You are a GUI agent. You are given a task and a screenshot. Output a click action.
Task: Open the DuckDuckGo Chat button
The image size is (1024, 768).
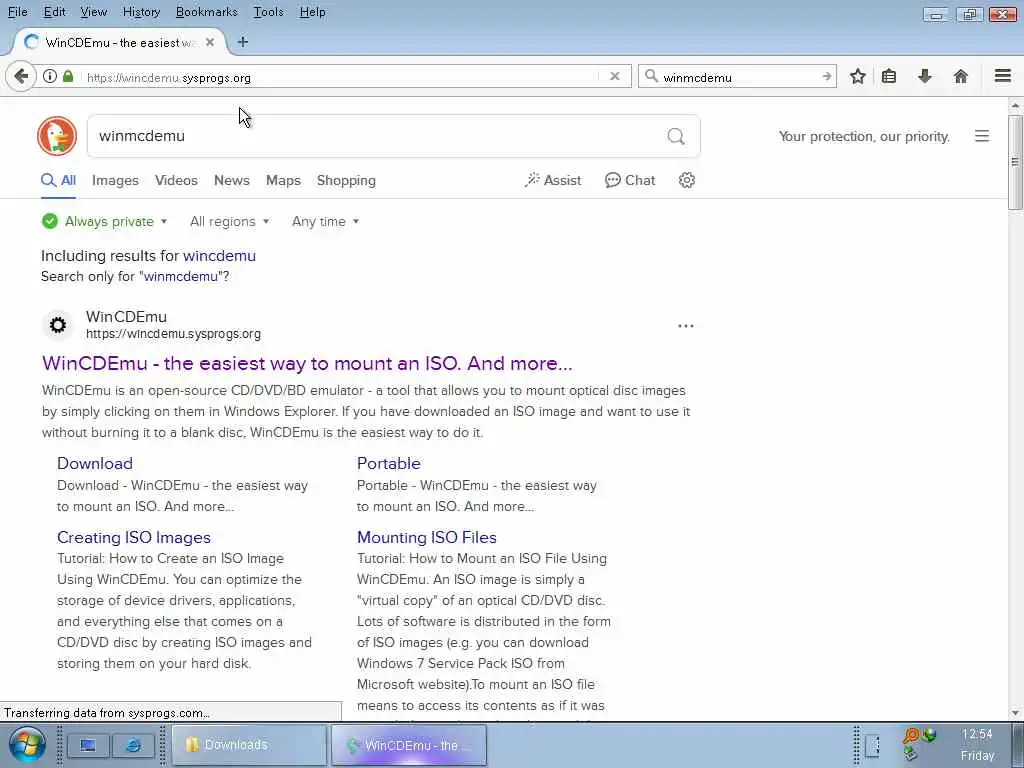(630, 180)
